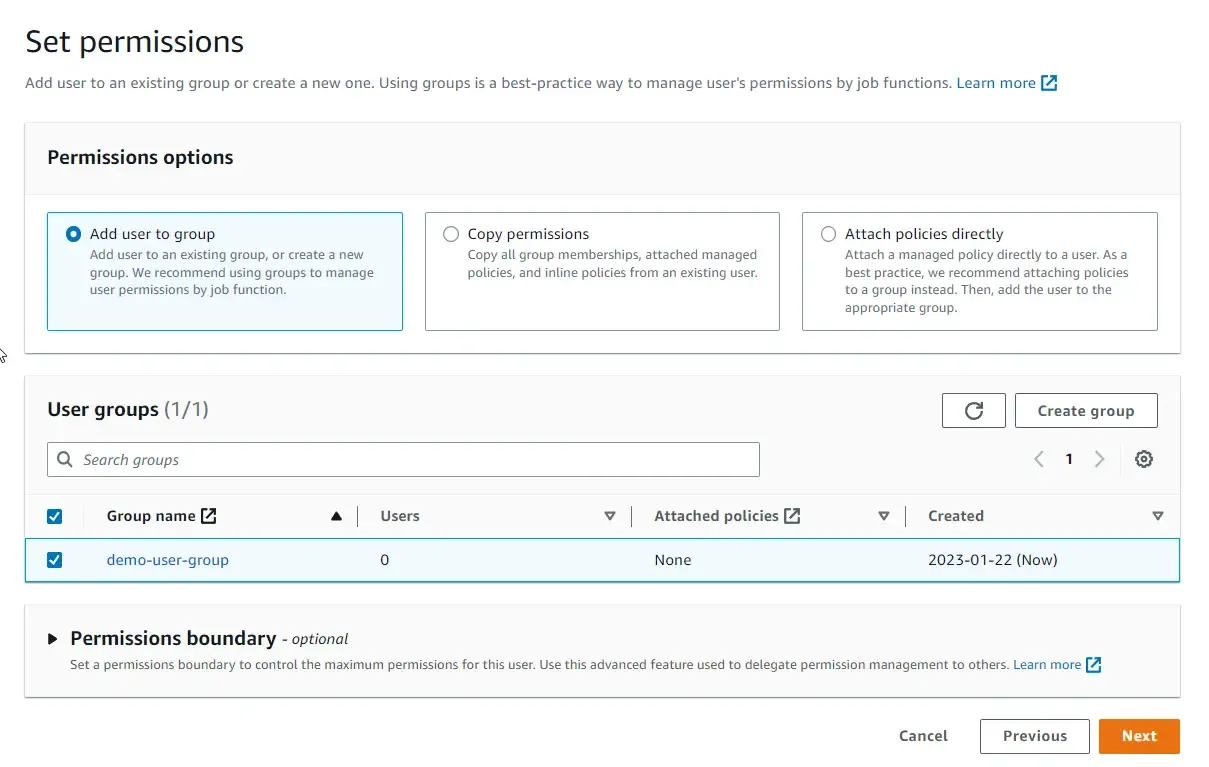Open the table preferences gear icon
Viewport: 1209px width, 767px height.
1143,459
